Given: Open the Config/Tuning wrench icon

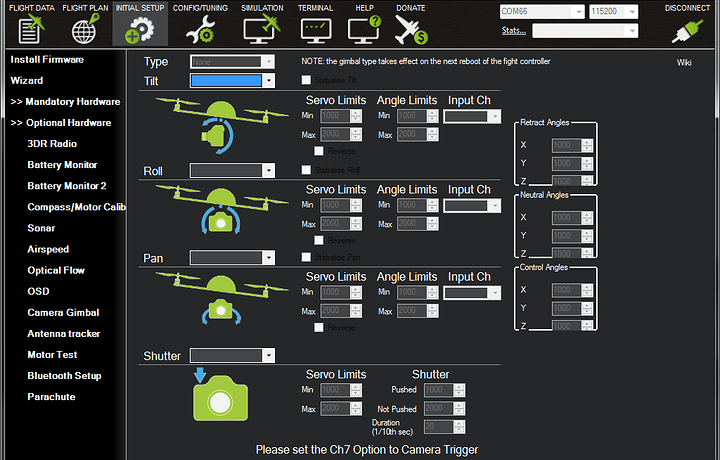Looking at the screenshot, I should pos(200,30).
